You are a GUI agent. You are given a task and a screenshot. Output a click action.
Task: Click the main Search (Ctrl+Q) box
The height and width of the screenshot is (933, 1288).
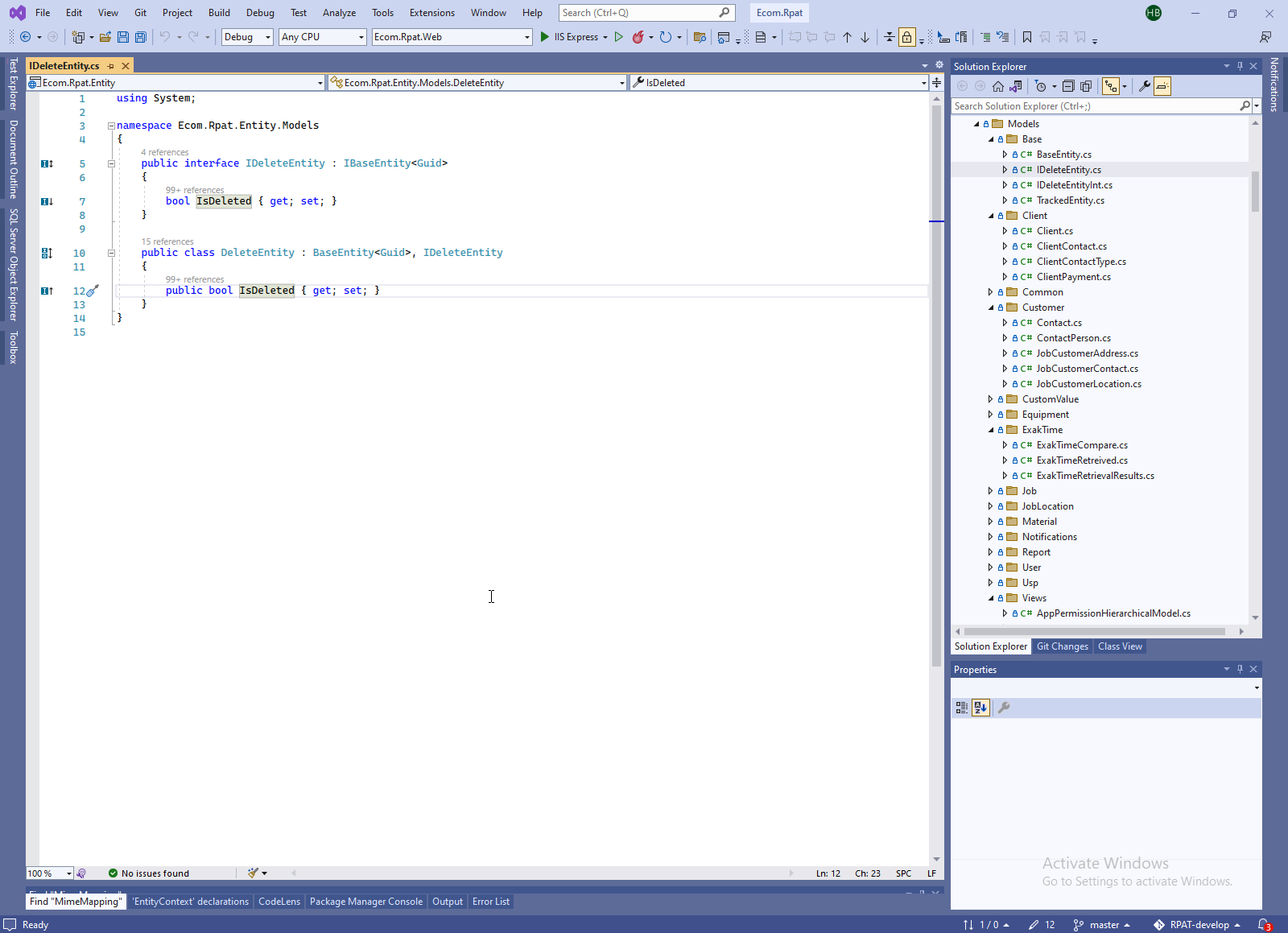646,13
